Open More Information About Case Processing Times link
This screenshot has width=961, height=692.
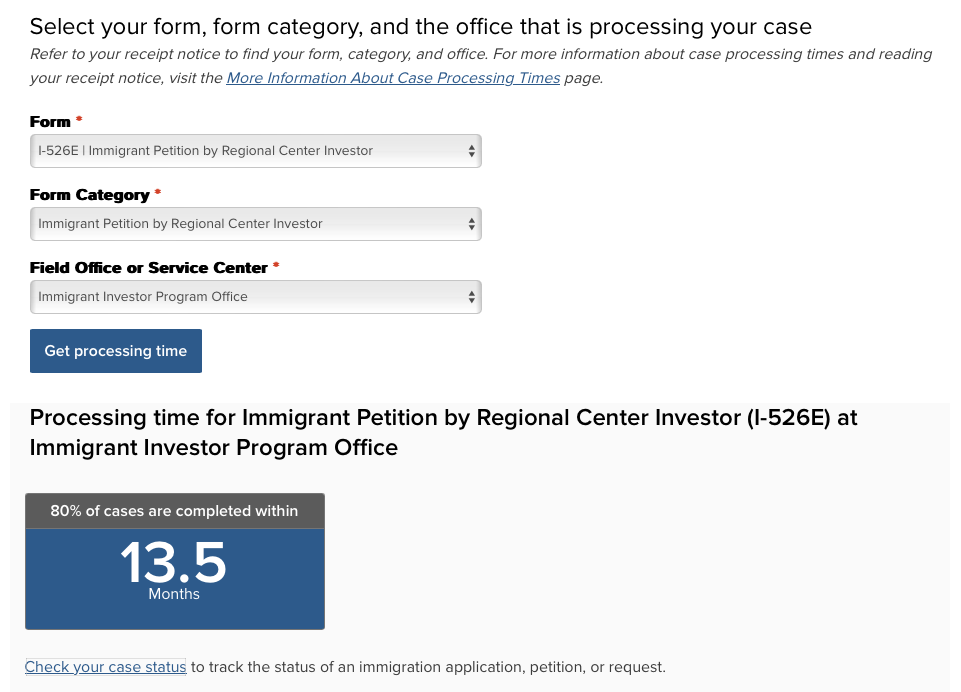click(x=393, y=78)
